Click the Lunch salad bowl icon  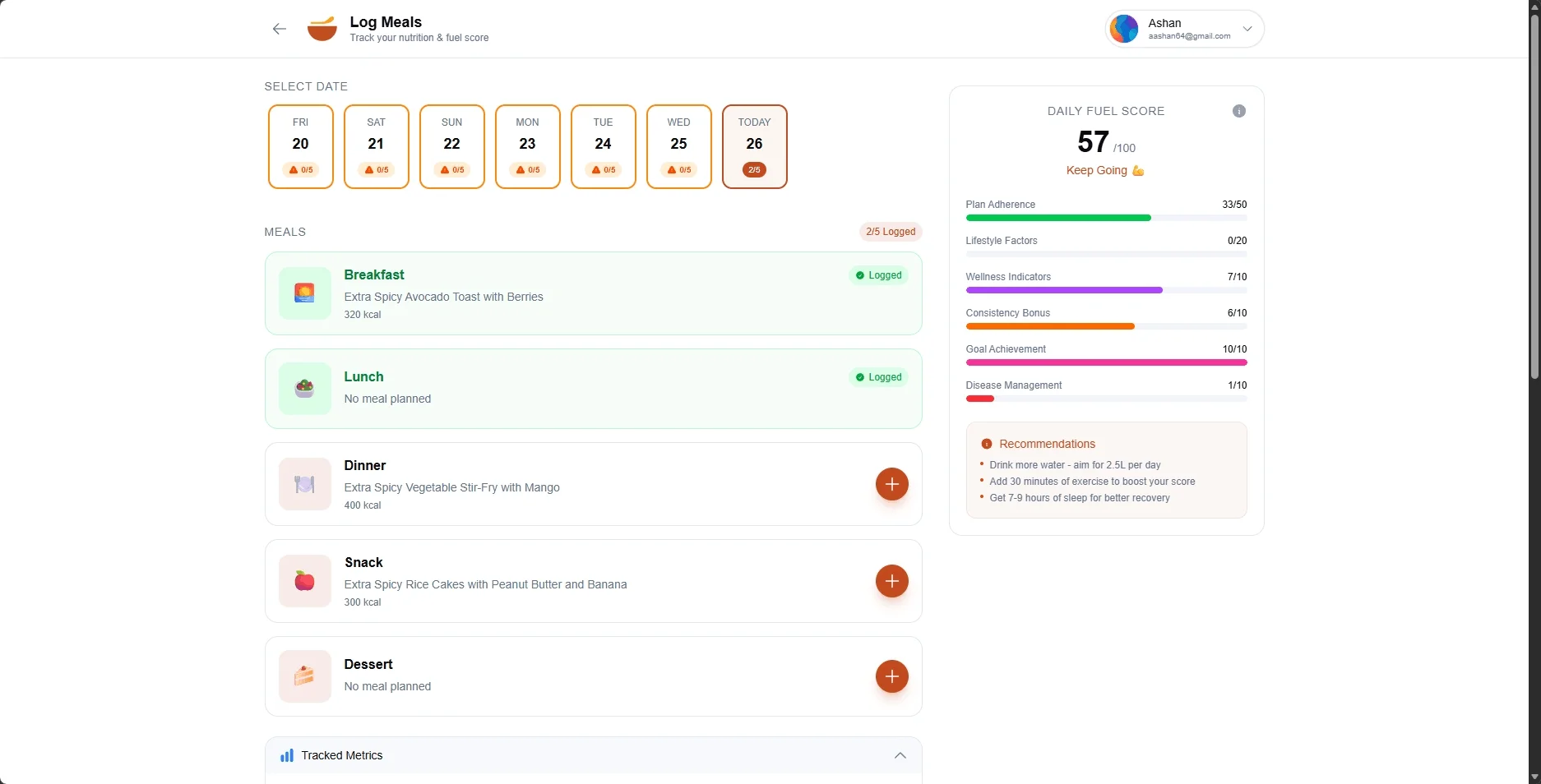tap(304, 389)
